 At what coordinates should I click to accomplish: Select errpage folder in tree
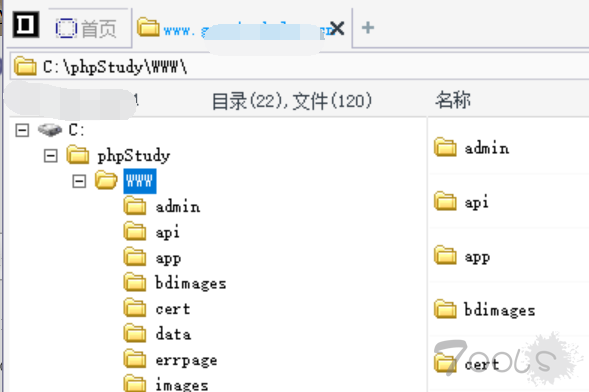[x=186, y=360]
